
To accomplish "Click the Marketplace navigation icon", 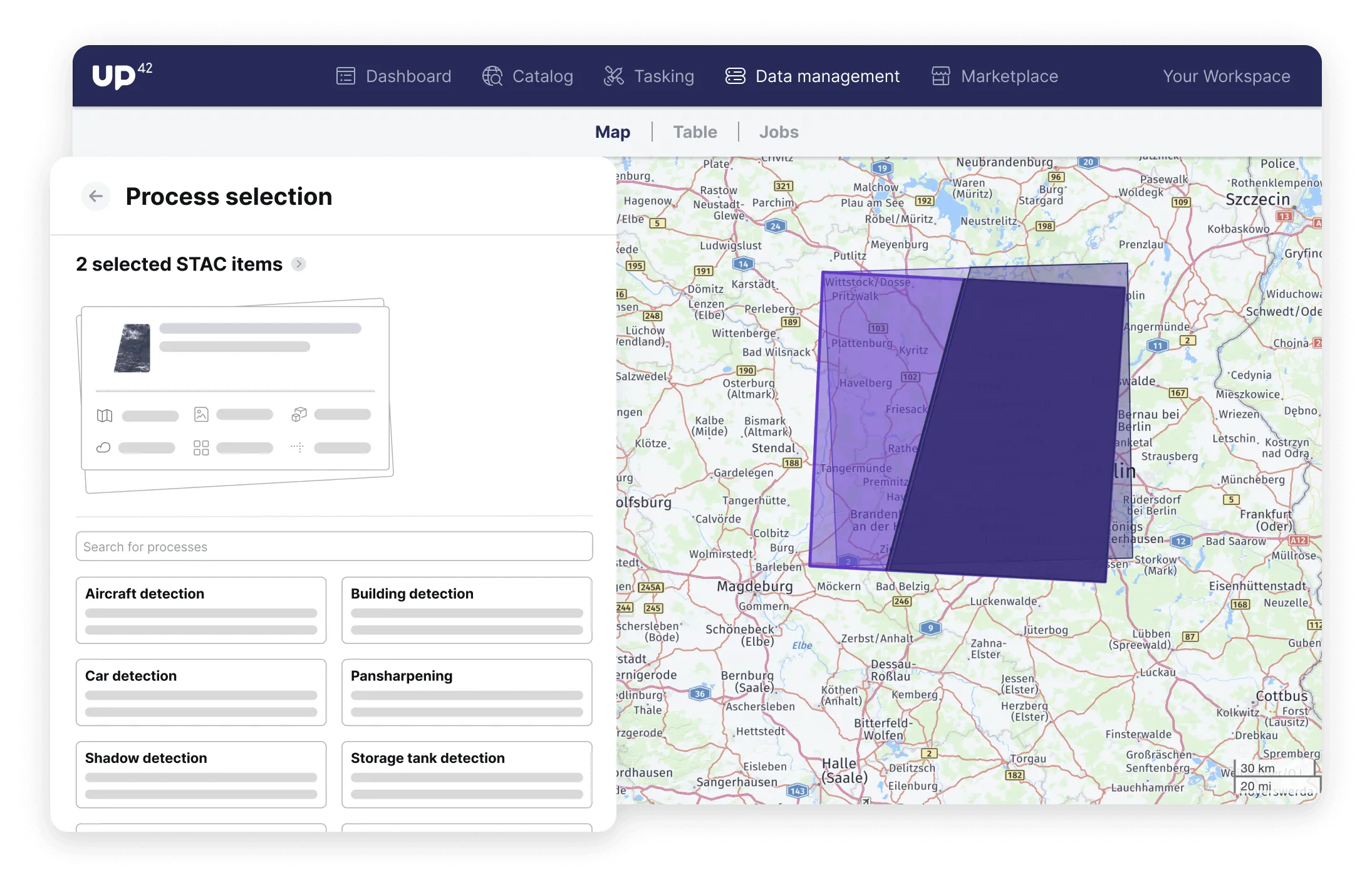I will [940, 76].
